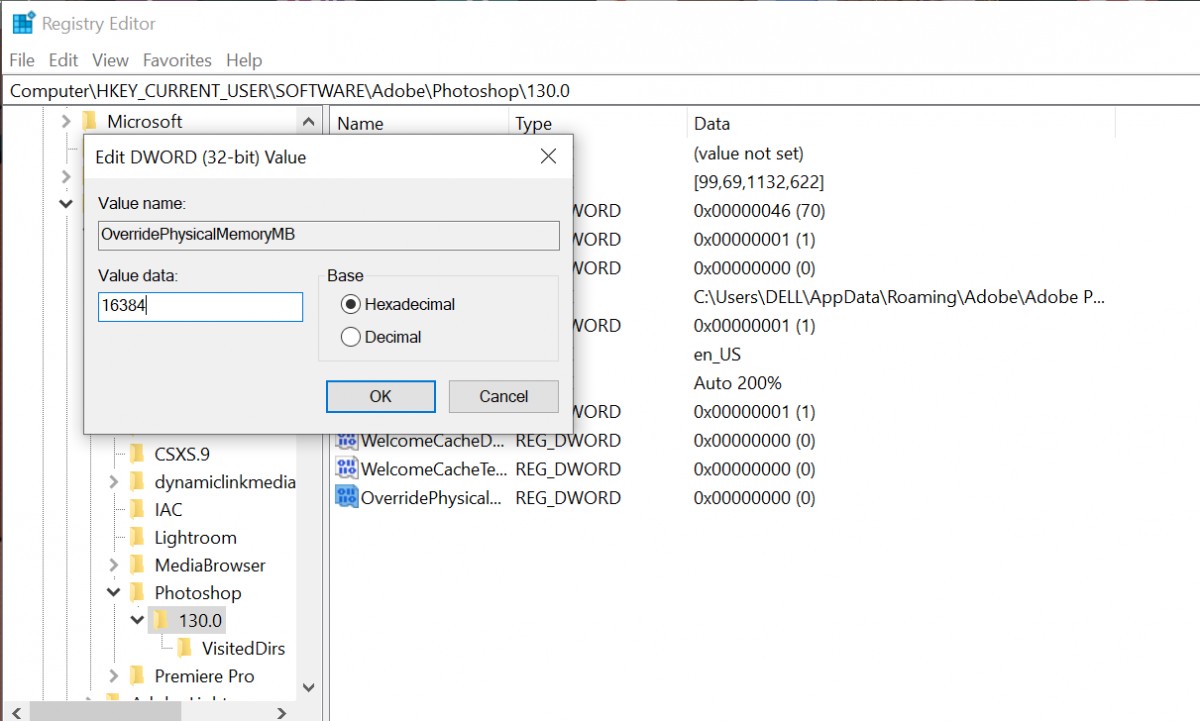Click the Registry Editor app icon in title bar
Viewport: 1200px width, 721px height.
click(24, 23)
